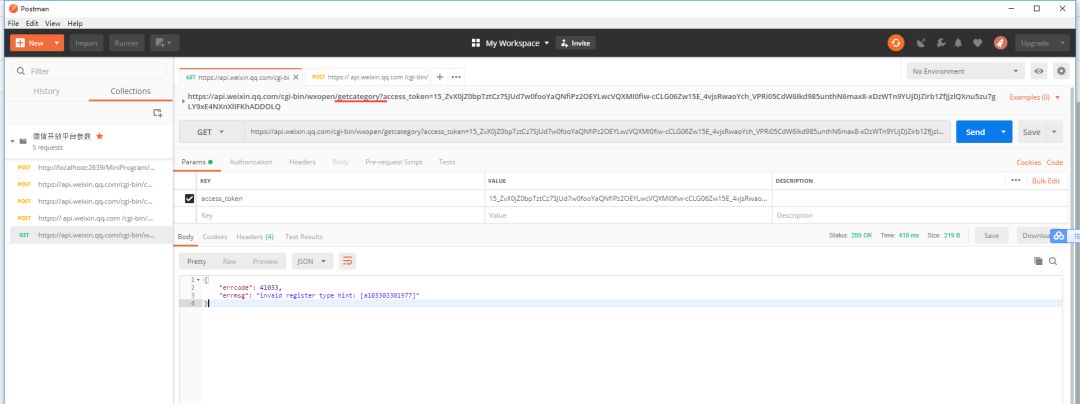Open the Code link
Image resolution: width=1080 pixels, height=404 pixels.
coord(1055,162)
